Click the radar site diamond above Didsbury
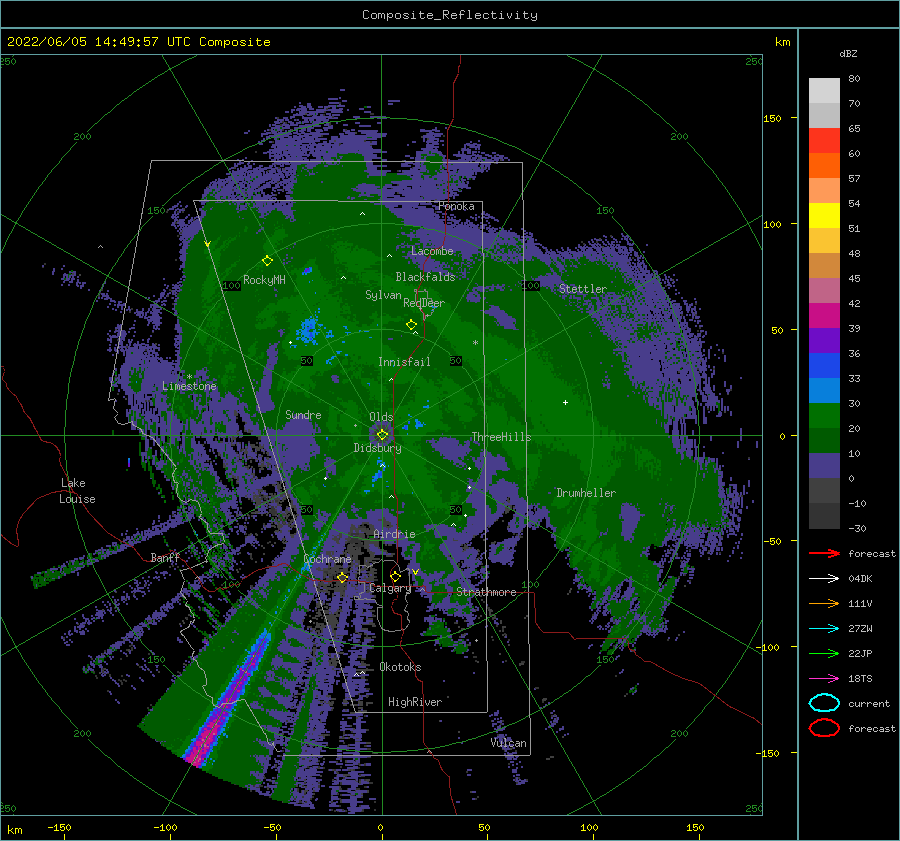The width and height of the screenshot is (900, 841). coord(382,435)
